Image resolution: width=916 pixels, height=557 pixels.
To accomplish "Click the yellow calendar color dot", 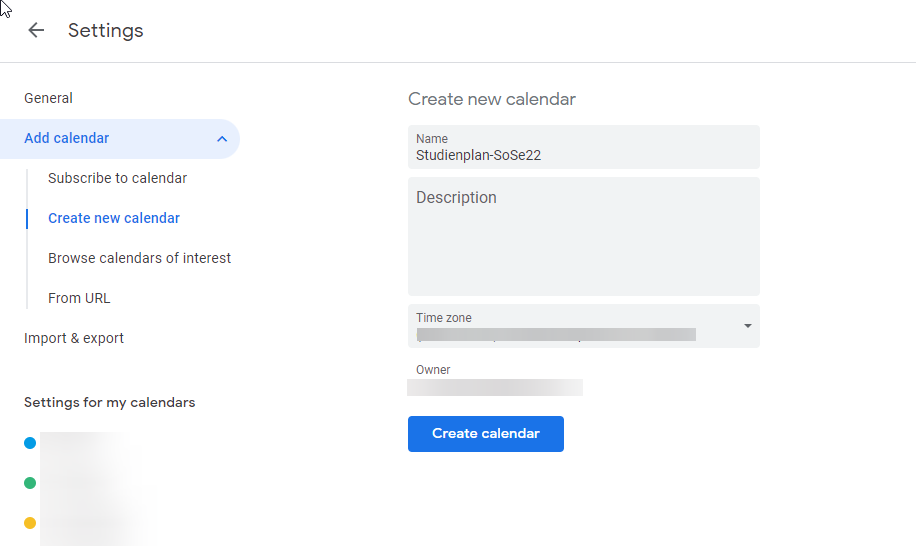I will coord(30,522).
